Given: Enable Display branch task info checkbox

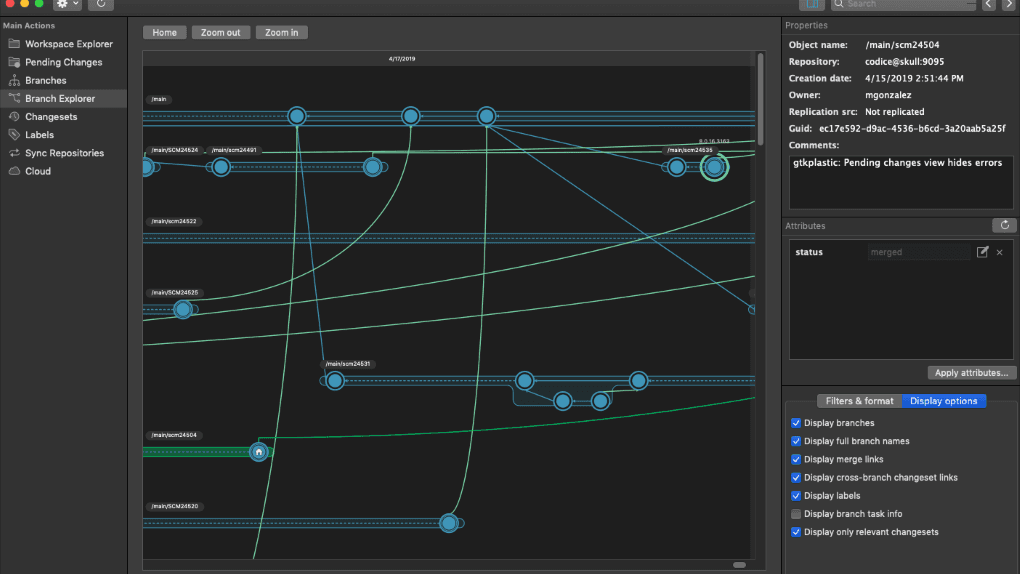Looking at the screenshot, I should tap(796, 514).
